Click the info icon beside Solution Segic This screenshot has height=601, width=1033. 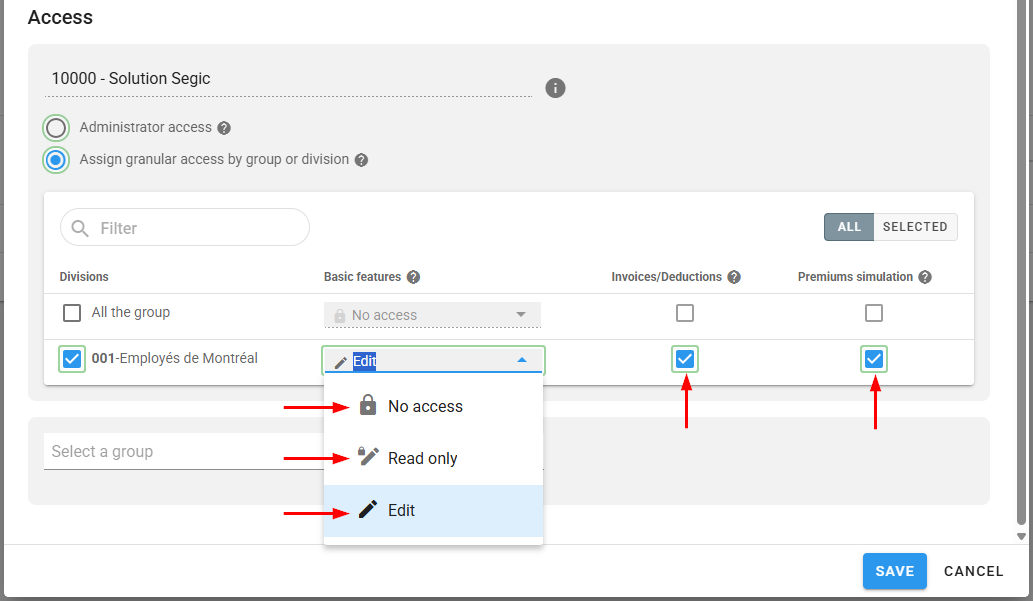tap(555, 88)
